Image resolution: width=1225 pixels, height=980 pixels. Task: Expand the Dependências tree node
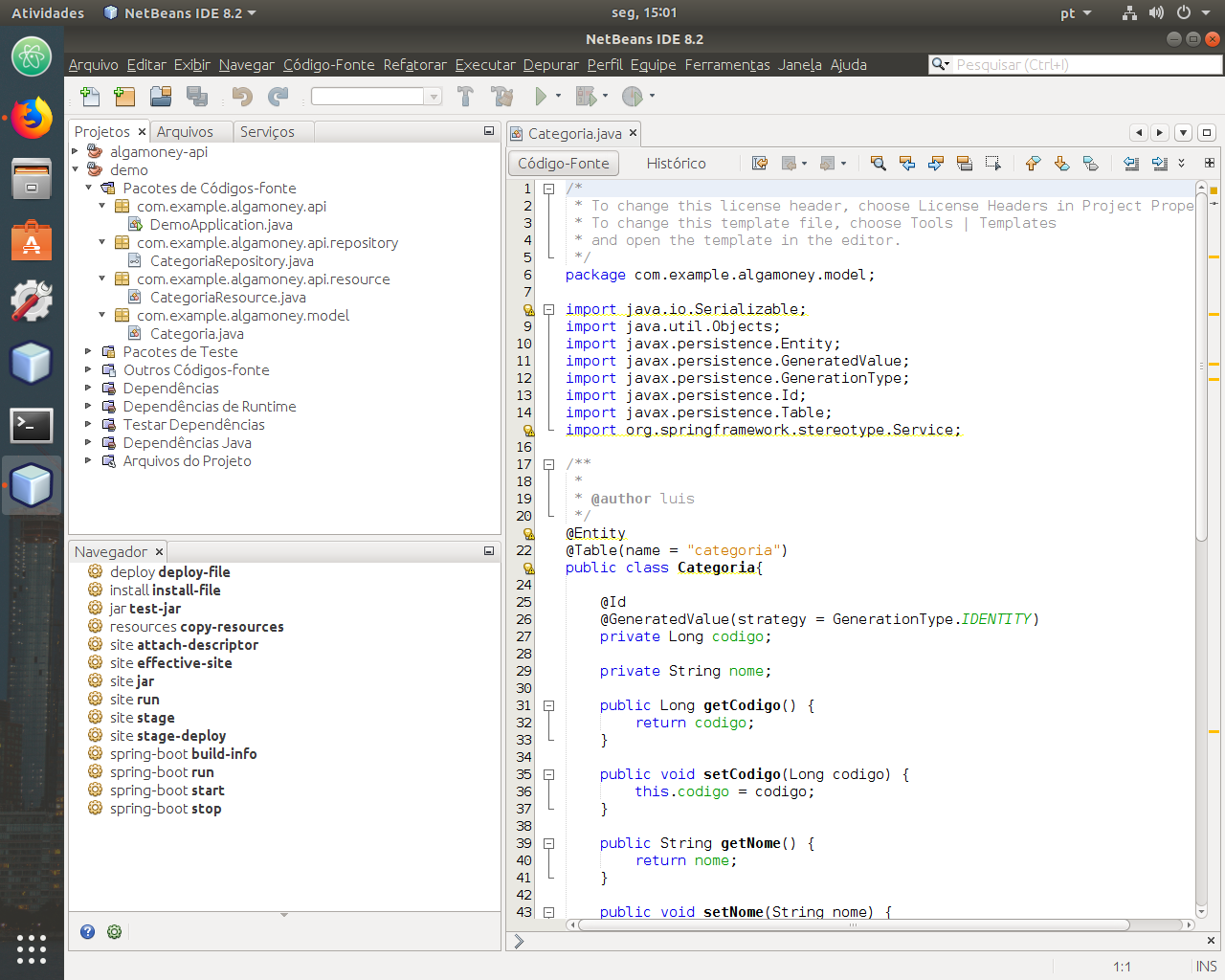coord(89,388)
